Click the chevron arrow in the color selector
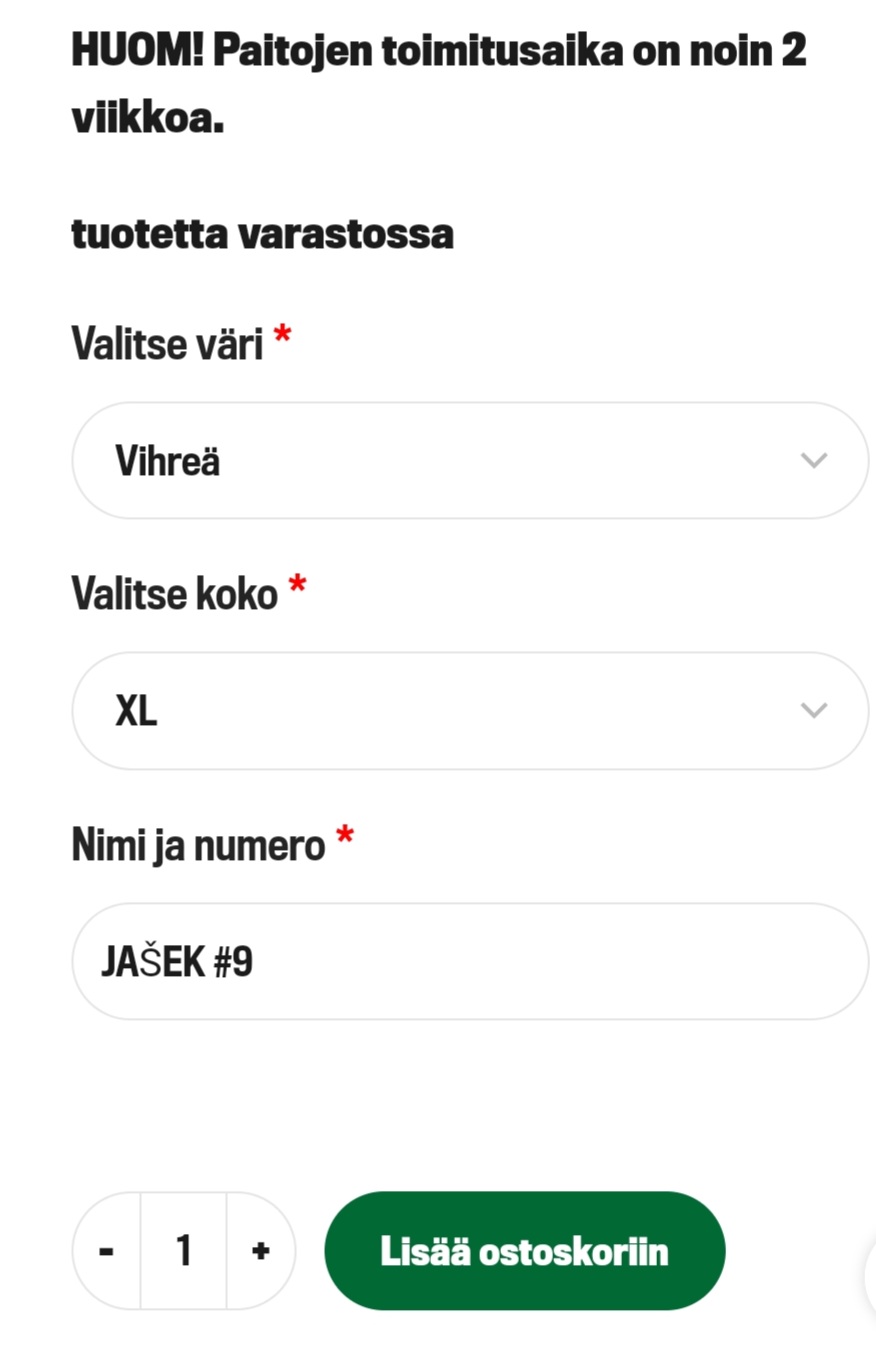 tap(814, 461)
